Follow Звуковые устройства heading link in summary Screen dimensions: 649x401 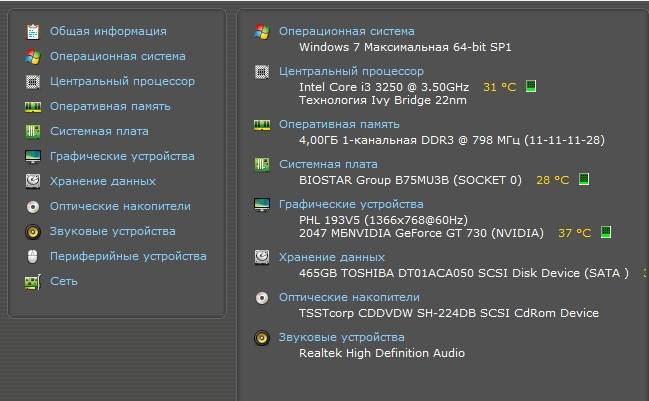coord(341,337)
